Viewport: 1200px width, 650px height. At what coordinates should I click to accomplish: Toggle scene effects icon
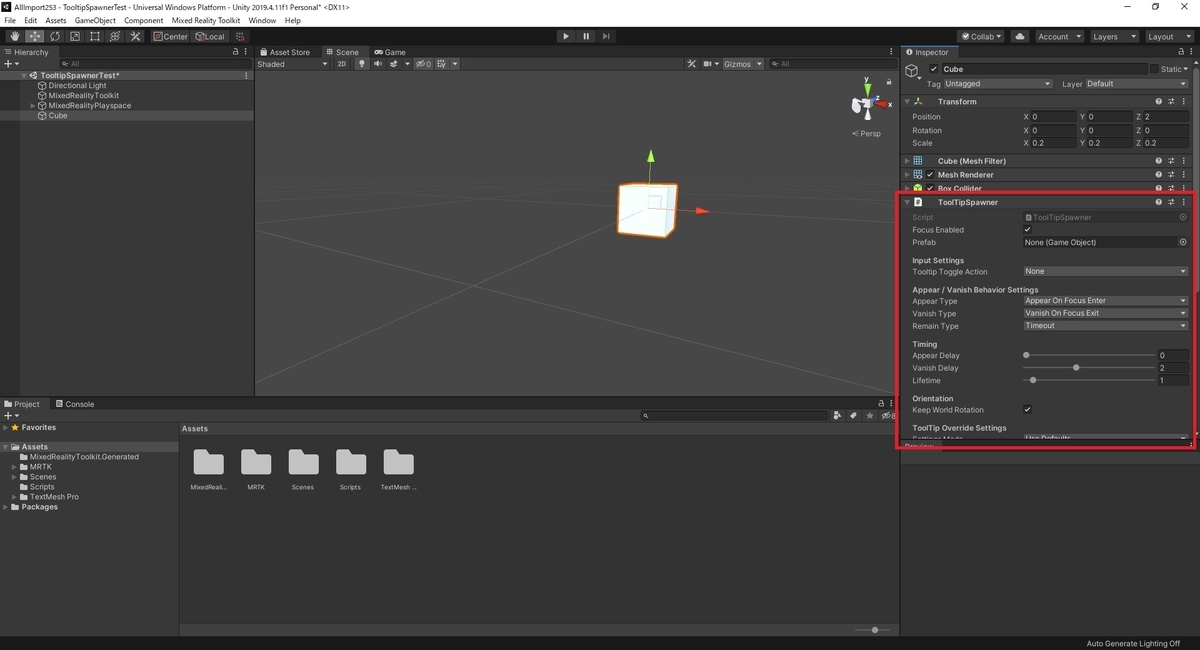tap(394, 64)
